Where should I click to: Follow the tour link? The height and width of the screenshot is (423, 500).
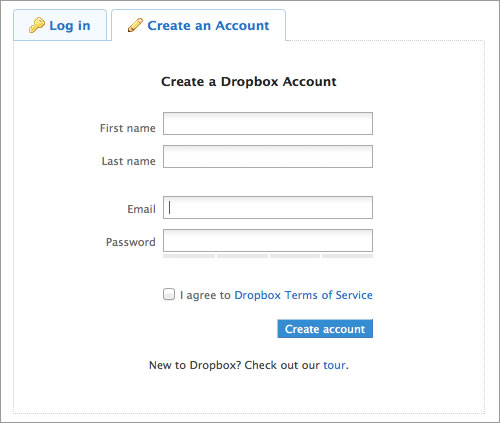[x=334, y=365]
